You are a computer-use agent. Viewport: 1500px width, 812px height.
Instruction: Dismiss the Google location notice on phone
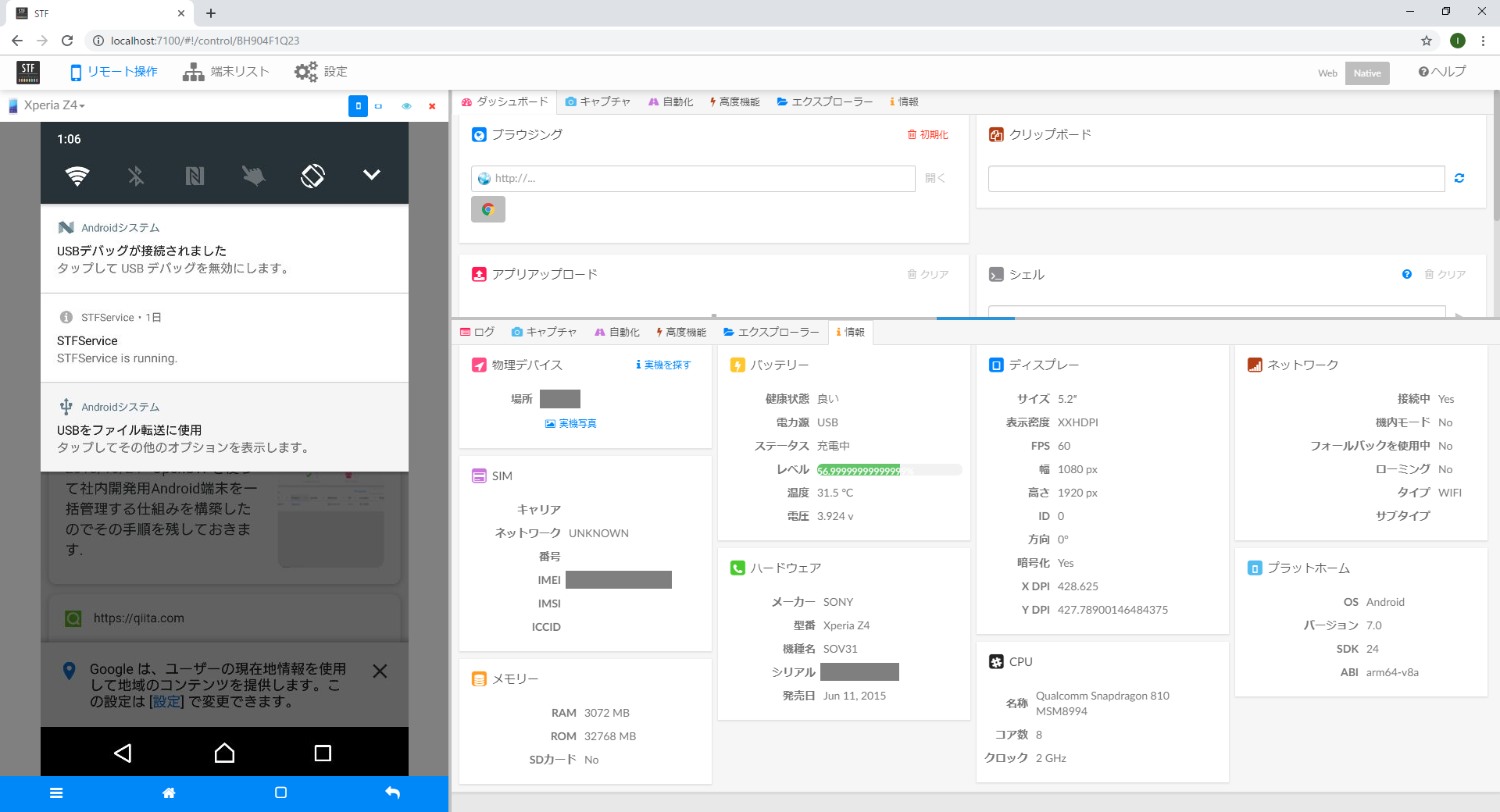click(380, 671)
